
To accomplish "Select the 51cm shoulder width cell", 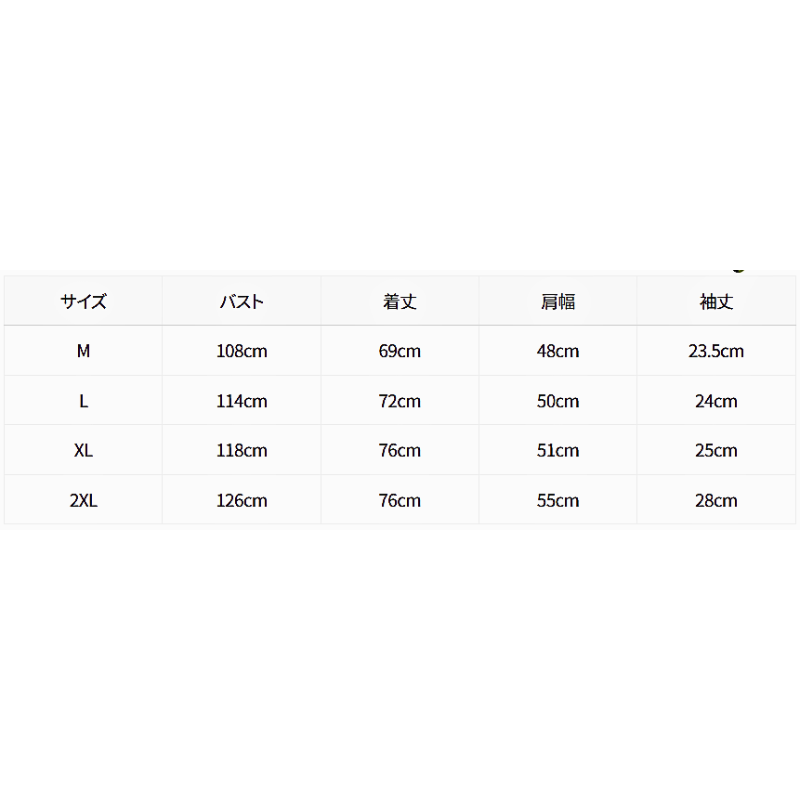I will click(558, 451).
